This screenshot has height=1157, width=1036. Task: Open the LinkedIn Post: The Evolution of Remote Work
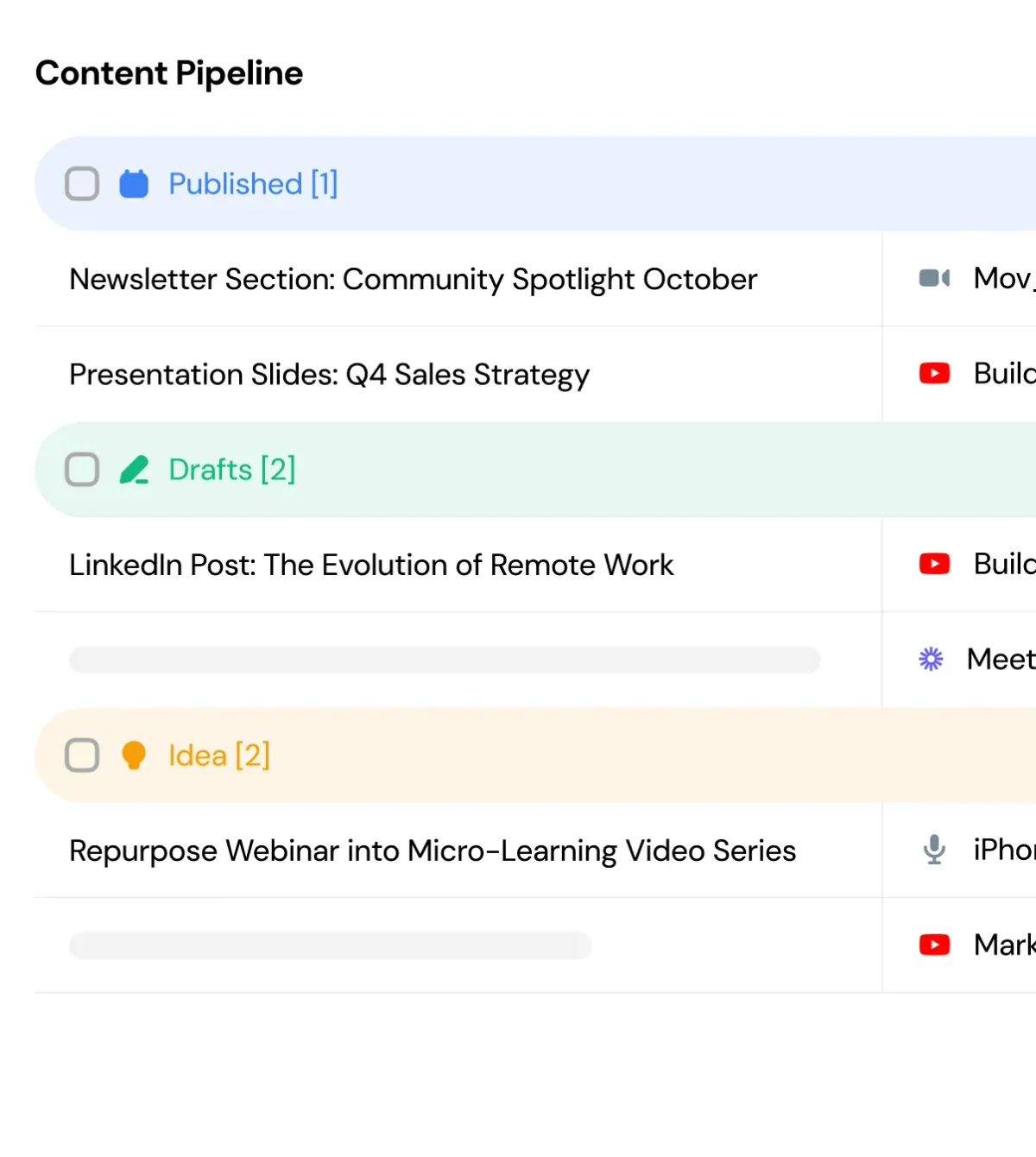pos(371,565)
